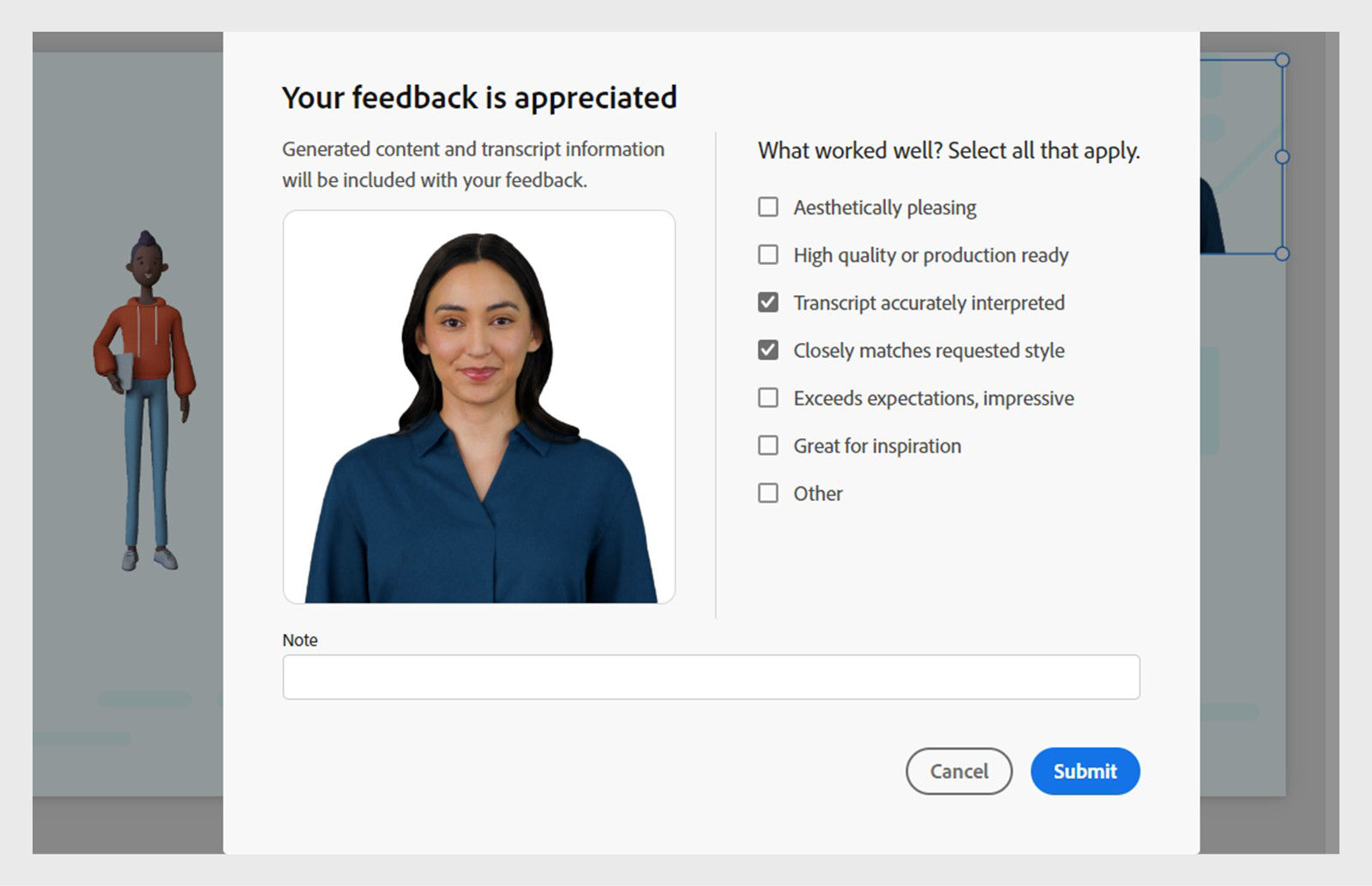Click the bottom circular handle on the selection

(1282, 252)
